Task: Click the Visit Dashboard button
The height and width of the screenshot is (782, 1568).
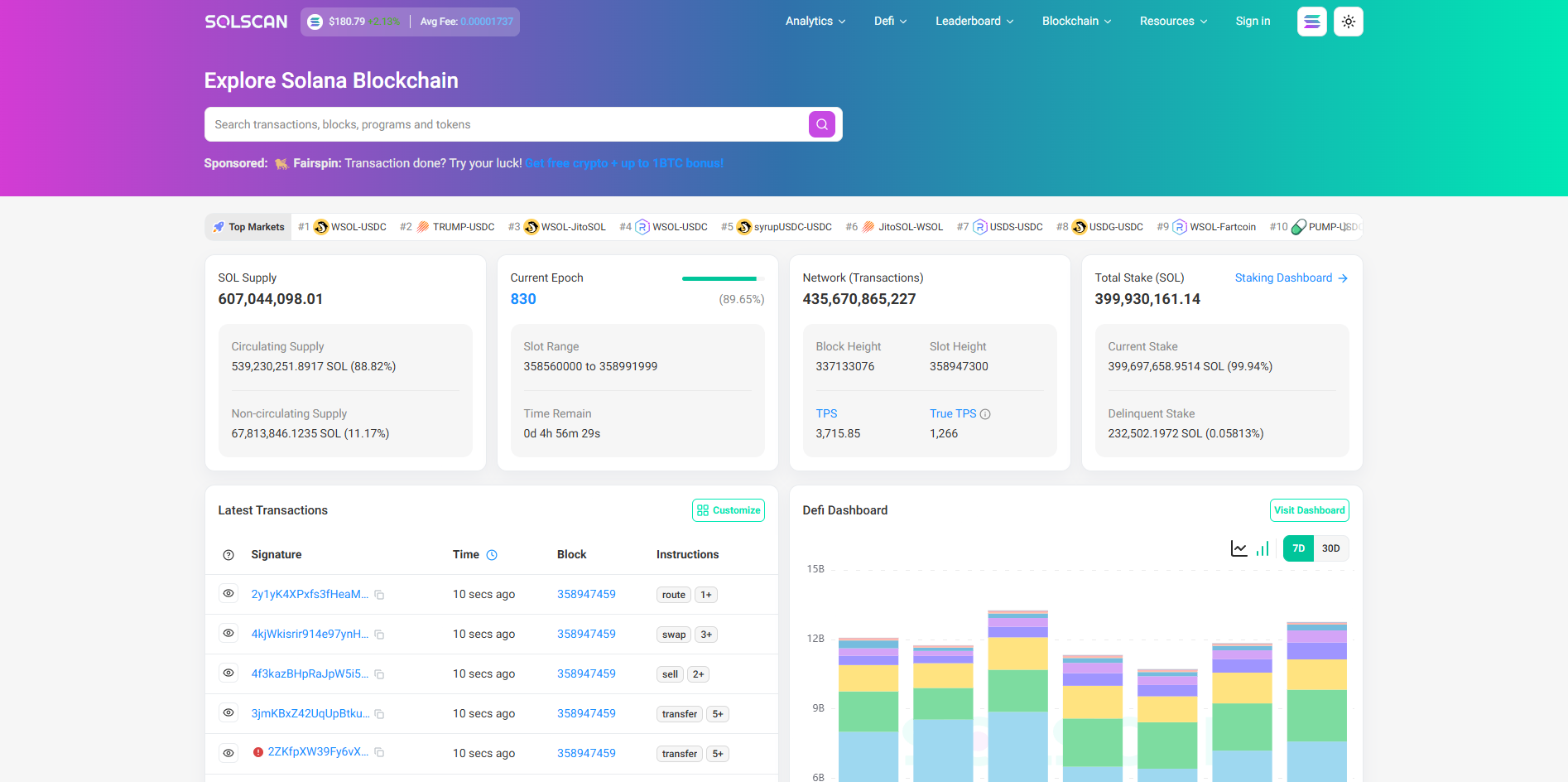Action: (x=1309, y=509)
